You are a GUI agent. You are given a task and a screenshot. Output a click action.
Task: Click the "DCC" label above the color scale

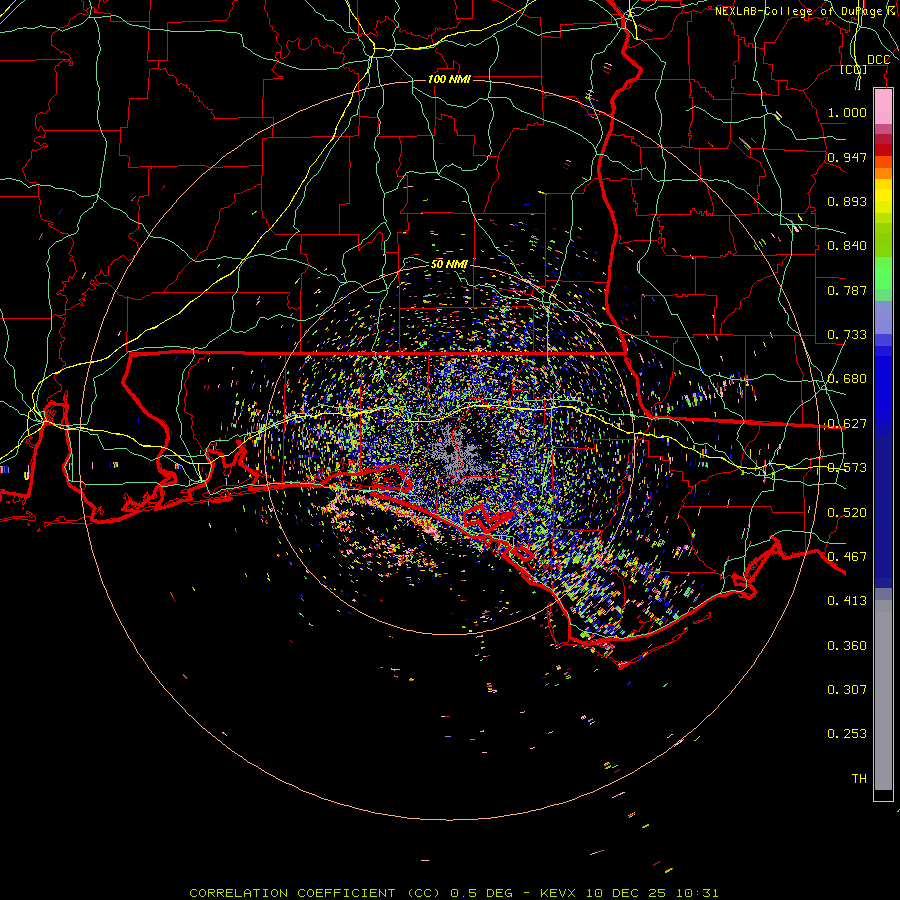point(878,60)
